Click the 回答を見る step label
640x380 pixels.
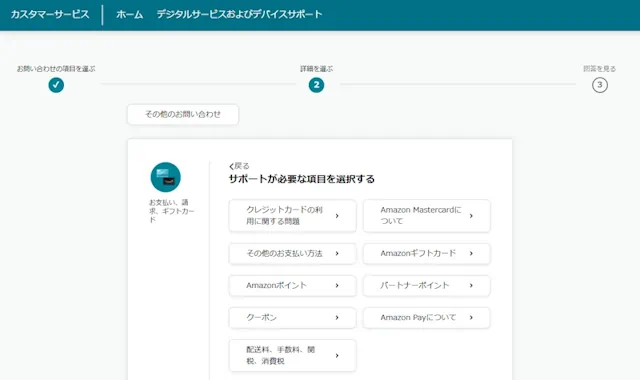pos(600,69)
